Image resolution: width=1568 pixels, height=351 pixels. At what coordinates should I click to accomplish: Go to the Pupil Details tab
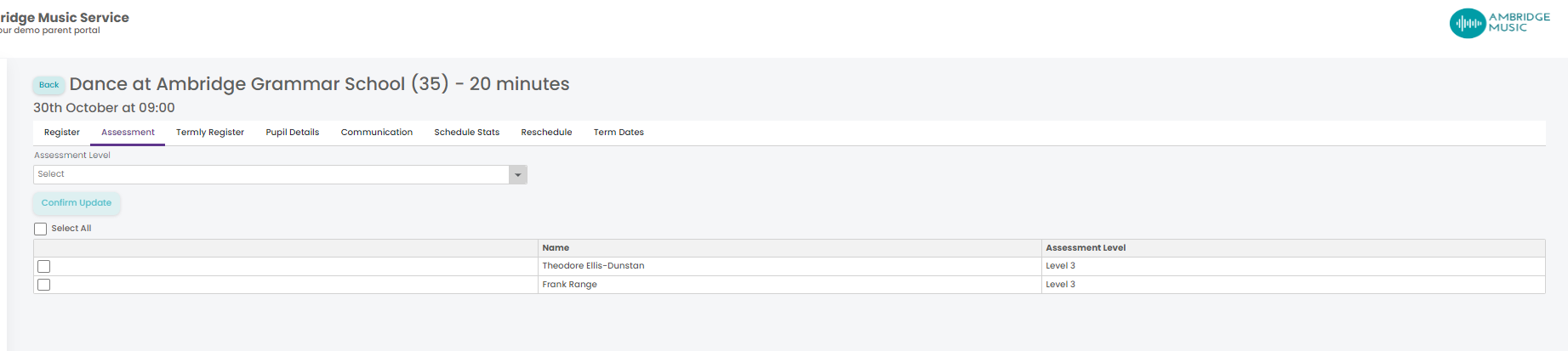(x=293, y=133)
